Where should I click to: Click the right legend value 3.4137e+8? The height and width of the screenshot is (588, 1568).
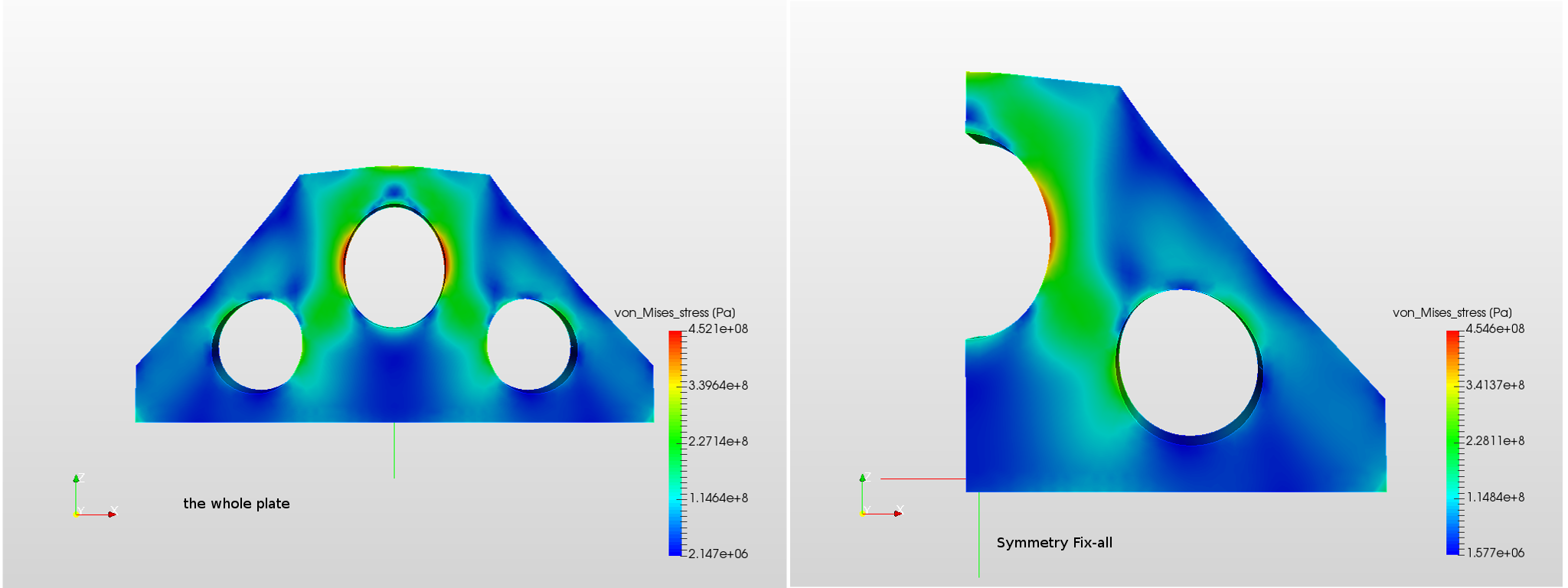pyautogui.click(x=1495, y=385)
